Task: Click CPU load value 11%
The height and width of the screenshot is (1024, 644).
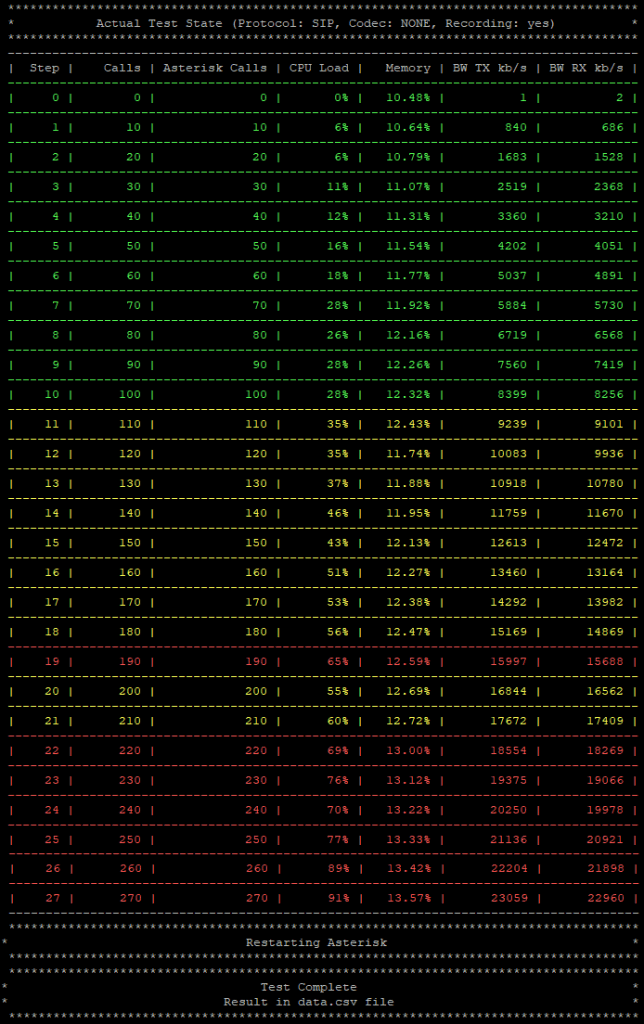Action: pos(338,187)
